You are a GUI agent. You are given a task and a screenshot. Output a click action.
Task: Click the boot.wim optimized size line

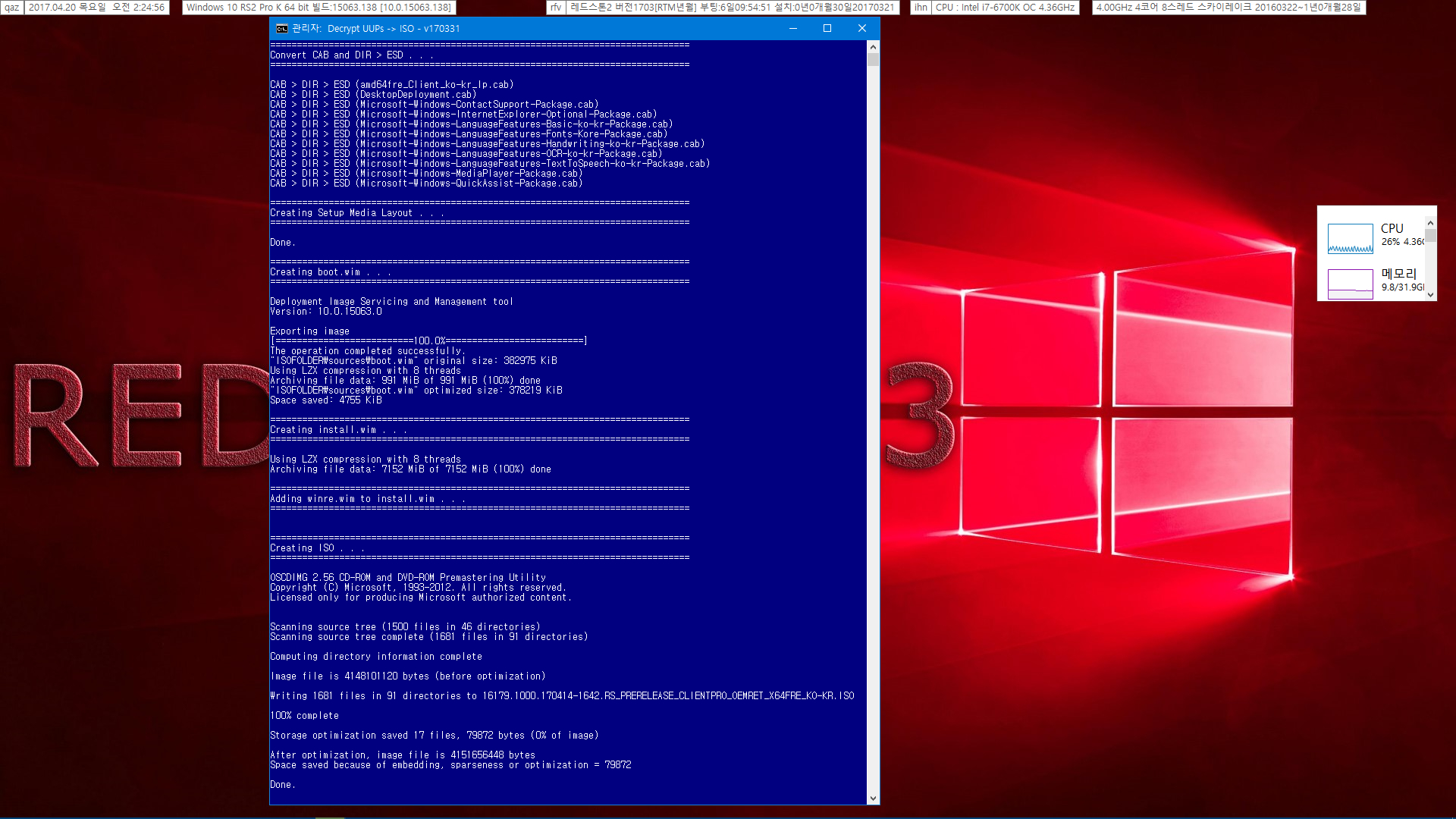(x=416, y=391)
